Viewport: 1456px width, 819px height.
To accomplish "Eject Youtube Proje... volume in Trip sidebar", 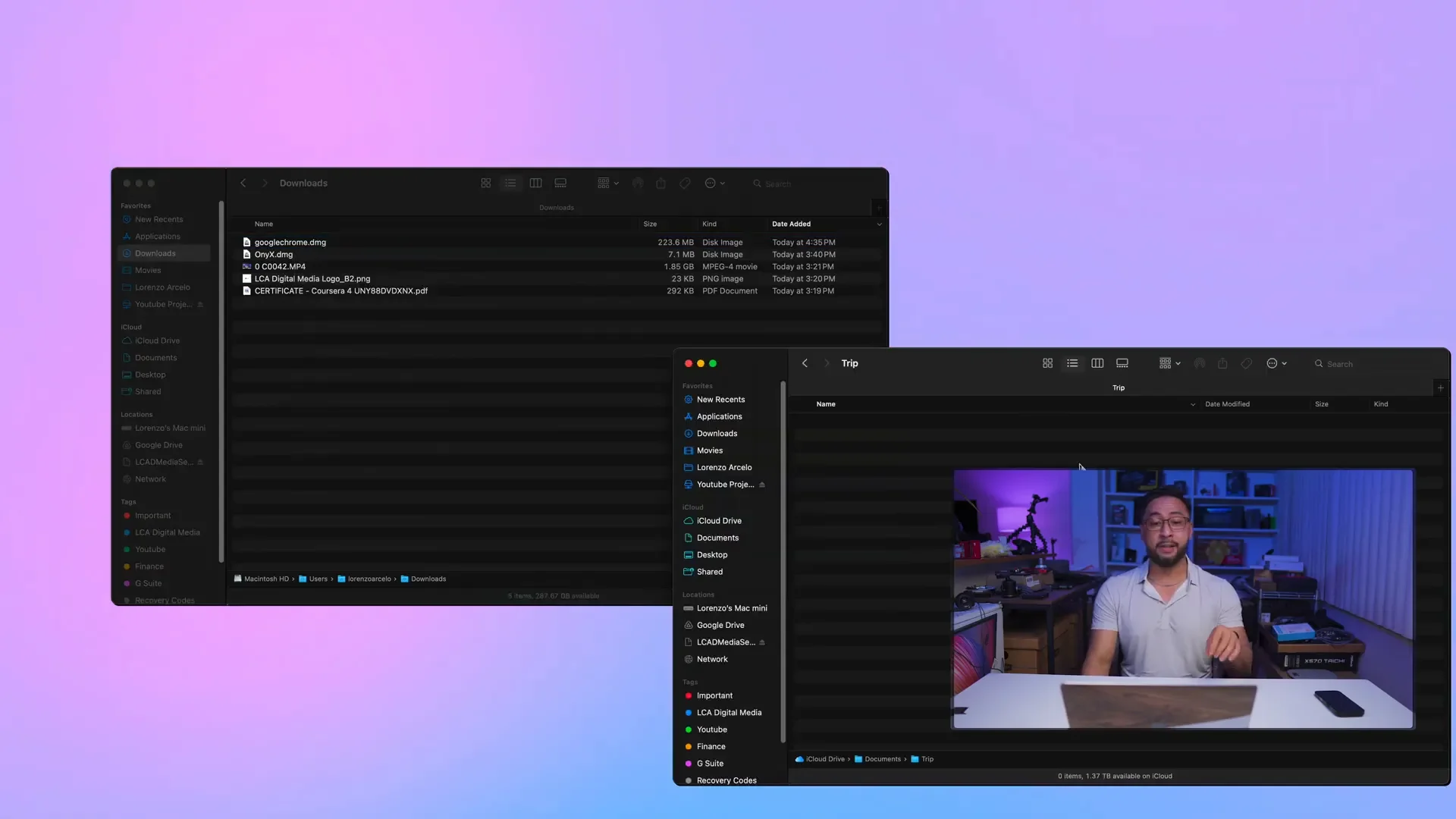I will pos(762,485).
